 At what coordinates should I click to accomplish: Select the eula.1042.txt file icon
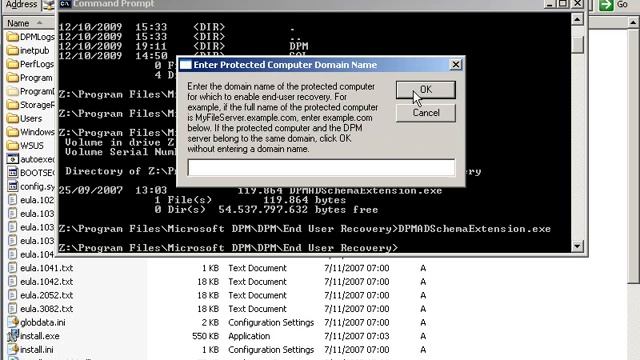[x=13, y=282]
